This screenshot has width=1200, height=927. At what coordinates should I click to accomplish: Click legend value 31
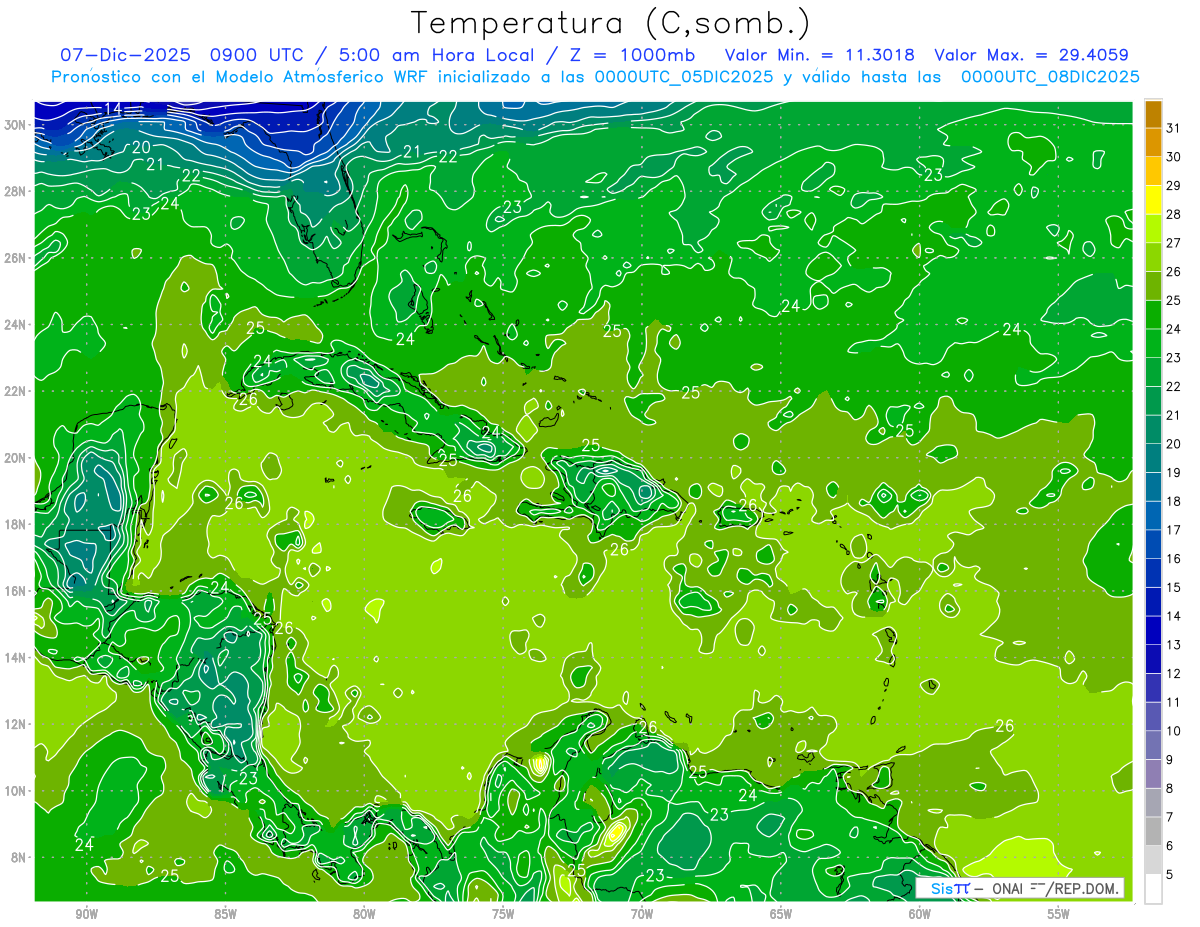pyautogui.click(x=1173, y=128)
